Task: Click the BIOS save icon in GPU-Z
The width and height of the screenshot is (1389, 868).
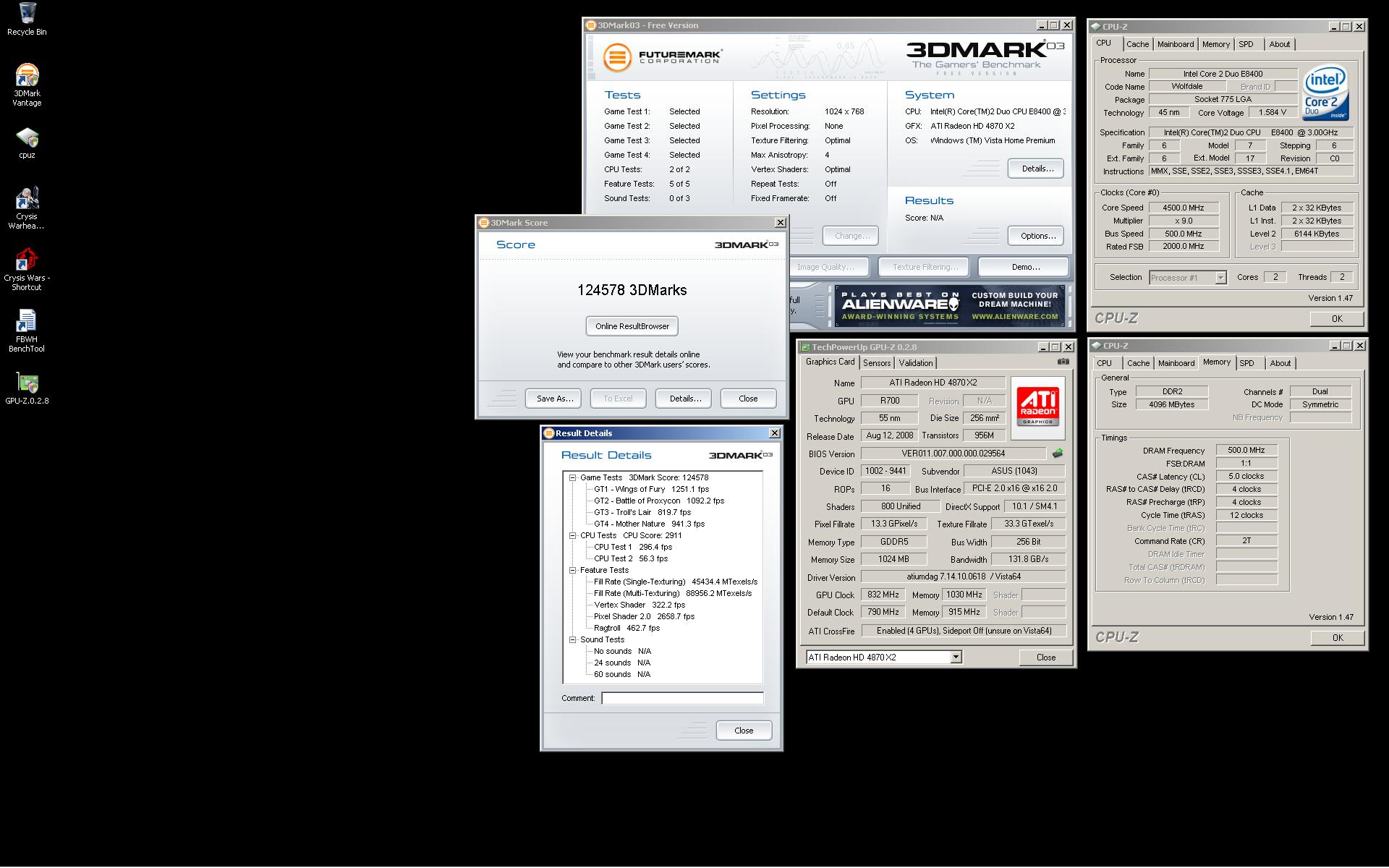Action: 1058,454
